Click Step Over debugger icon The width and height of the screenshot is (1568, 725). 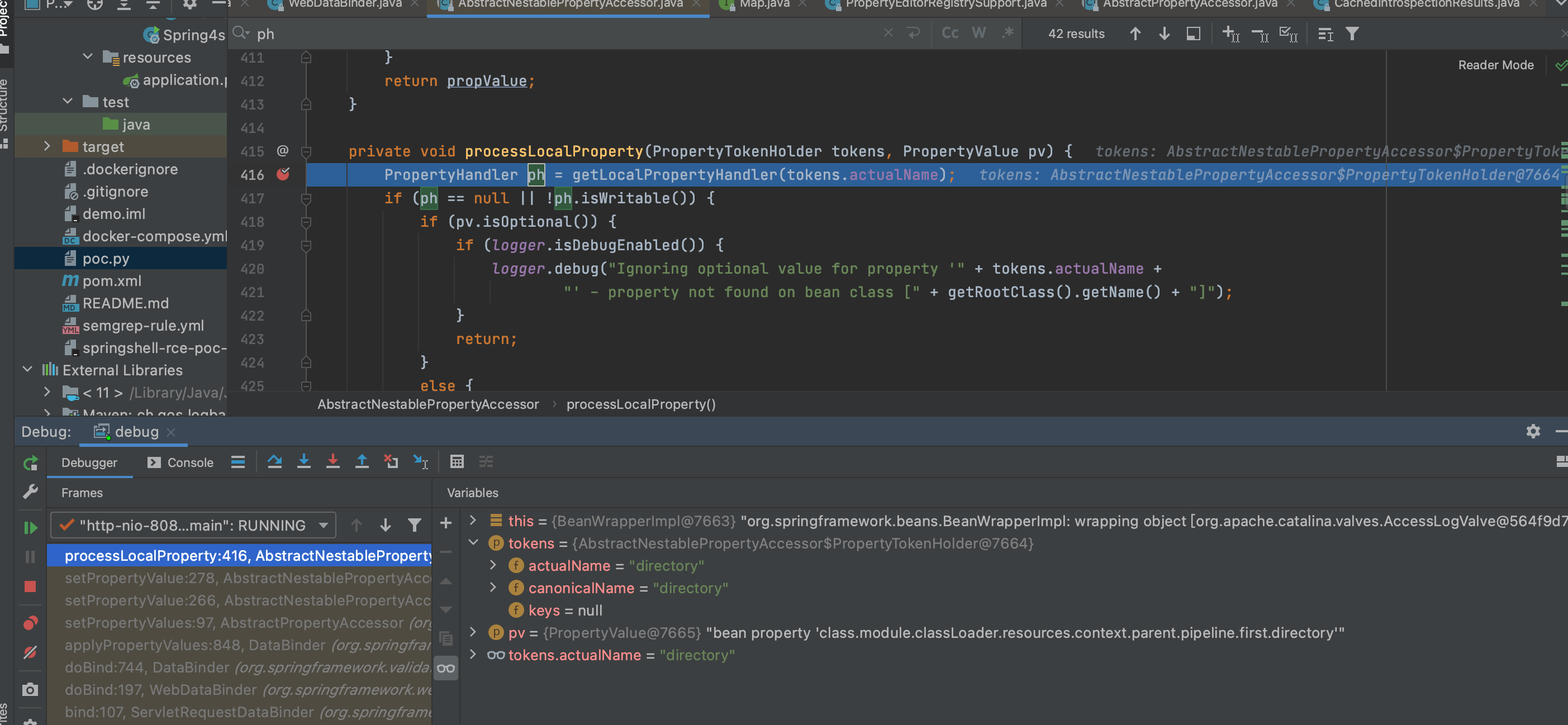(274, 462)
